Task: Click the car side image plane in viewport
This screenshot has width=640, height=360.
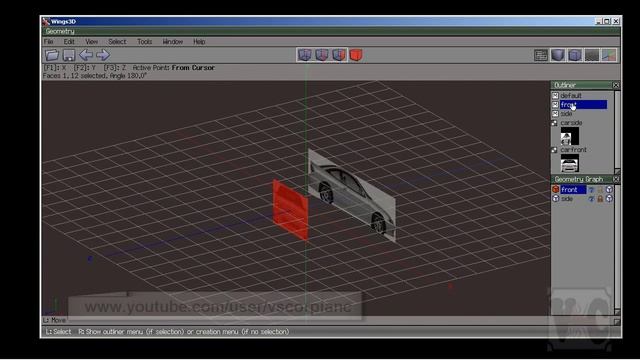Action: [352, 195]
